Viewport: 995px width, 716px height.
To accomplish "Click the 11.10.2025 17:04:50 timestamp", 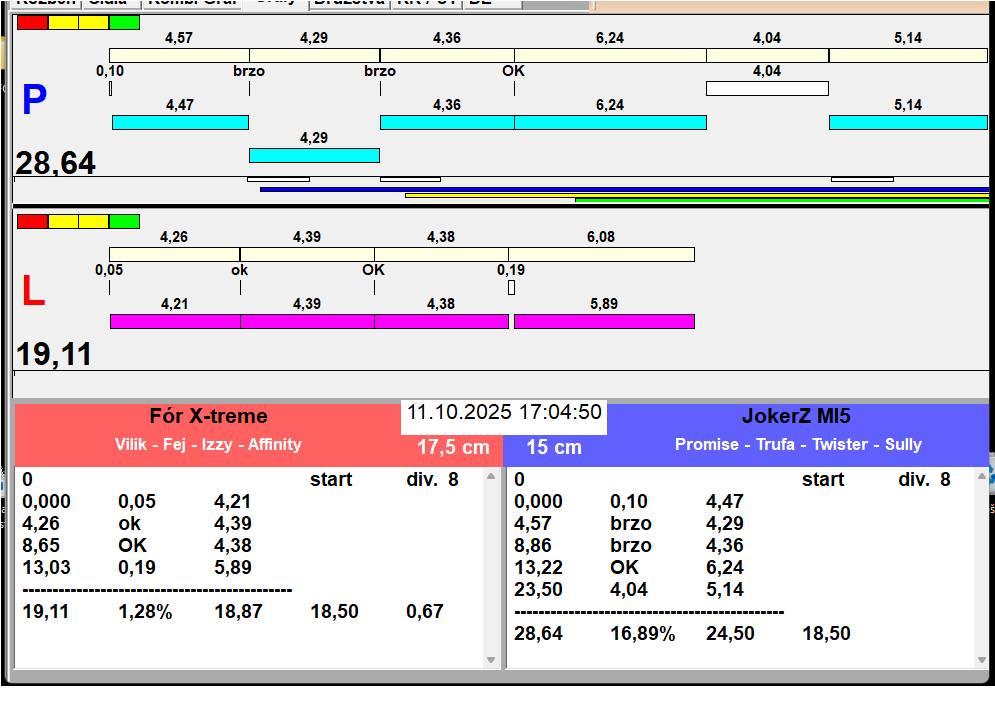I will 504,413.
